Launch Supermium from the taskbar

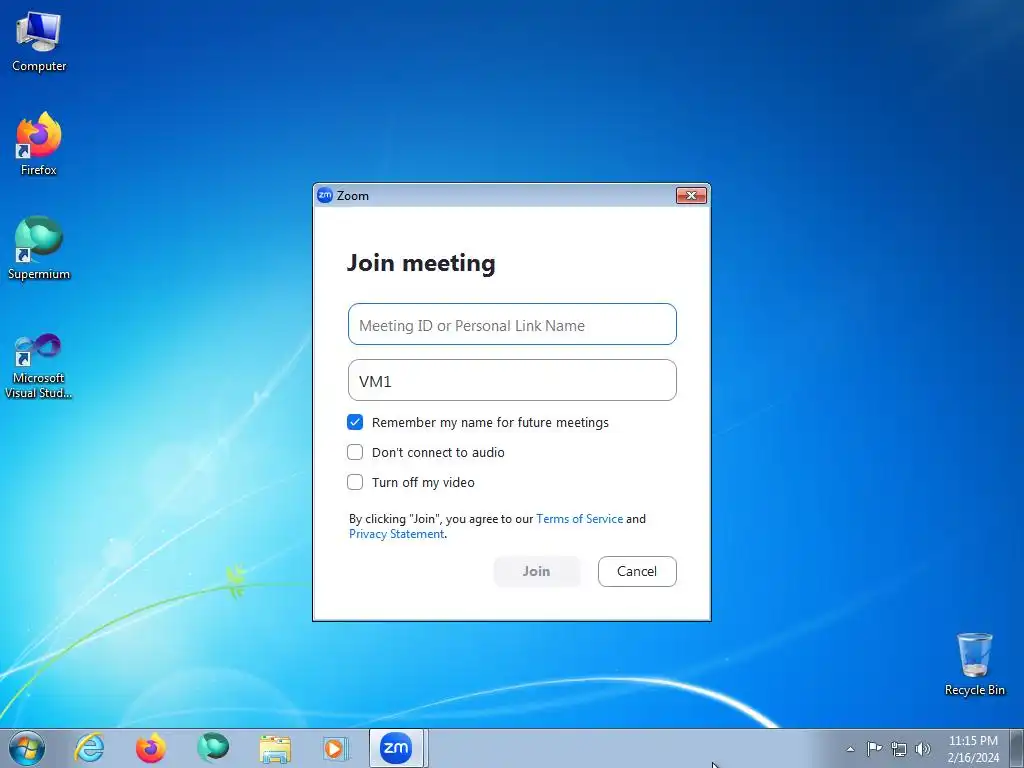pos(213,748)
